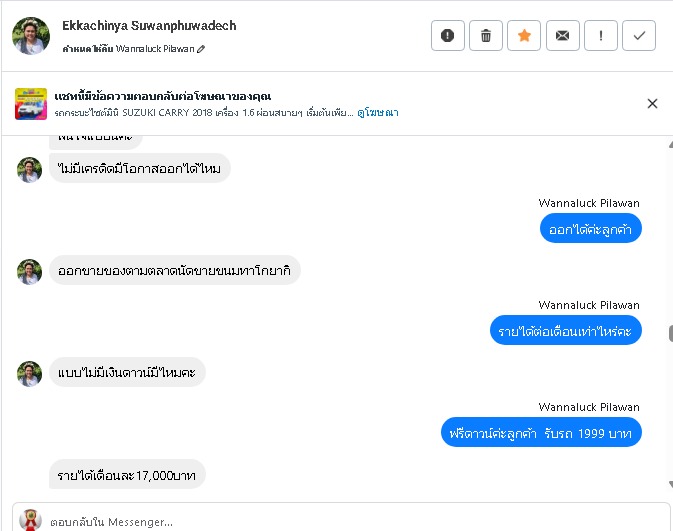Click the Ekkachinya Suwanphuwadech contact name
Viewport: 673px width, 531px height.
(149, 26)
